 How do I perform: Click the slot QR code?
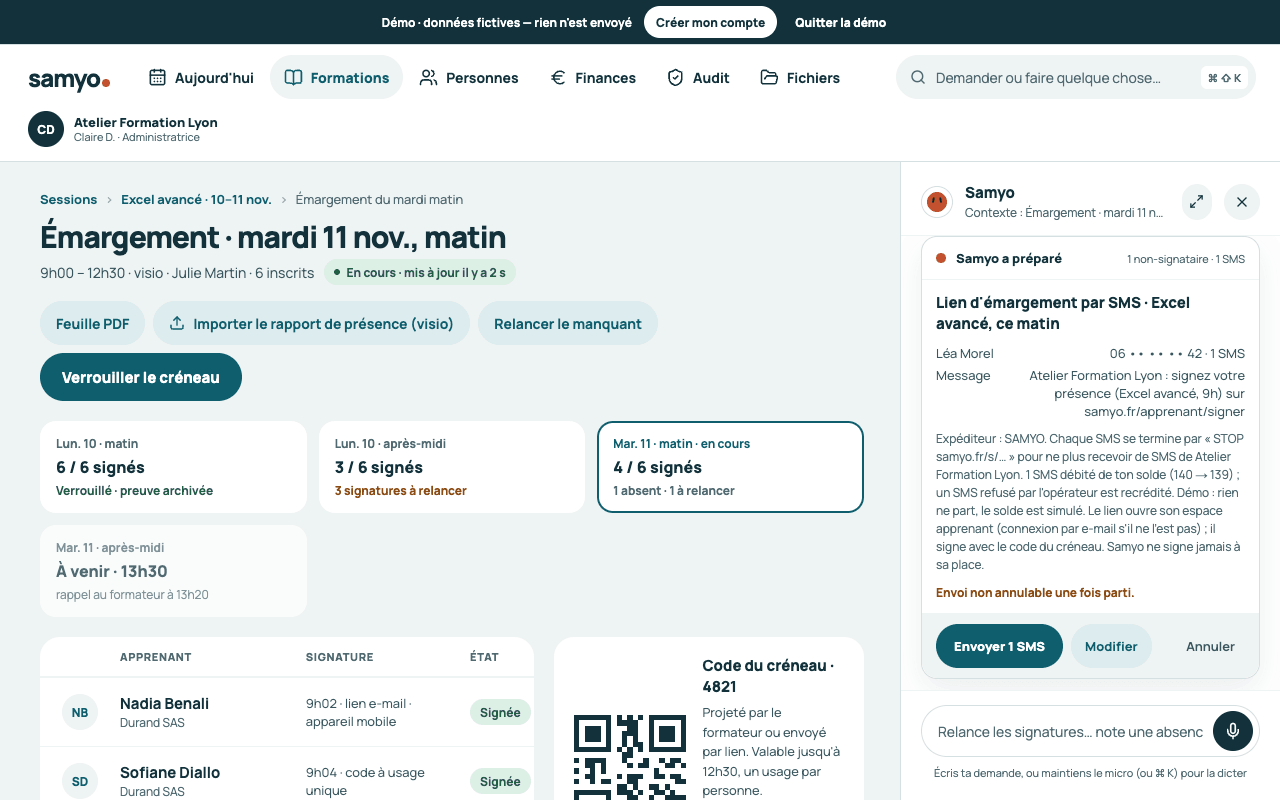coord(630,757)
